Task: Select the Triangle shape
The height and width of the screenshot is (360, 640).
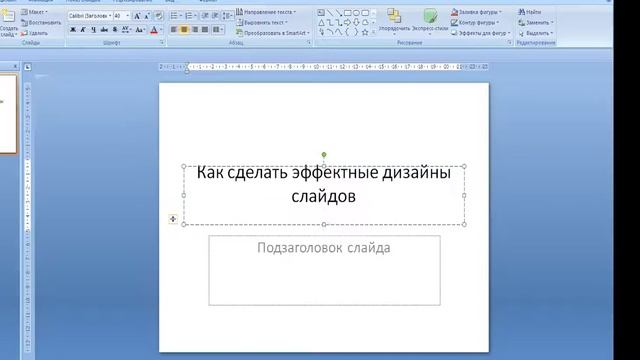Action: [321, 23]
